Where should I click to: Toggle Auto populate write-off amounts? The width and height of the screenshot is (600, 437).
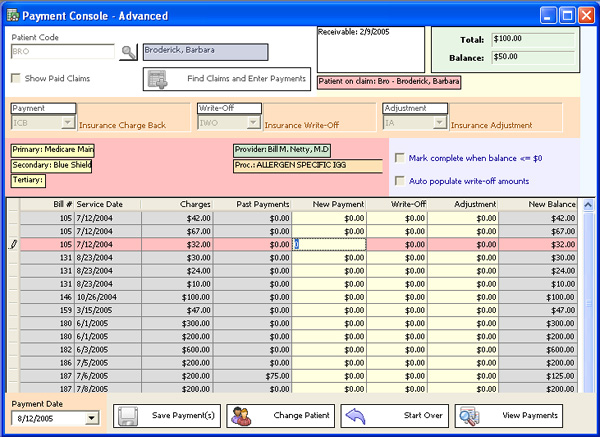(x=400, y=181)
